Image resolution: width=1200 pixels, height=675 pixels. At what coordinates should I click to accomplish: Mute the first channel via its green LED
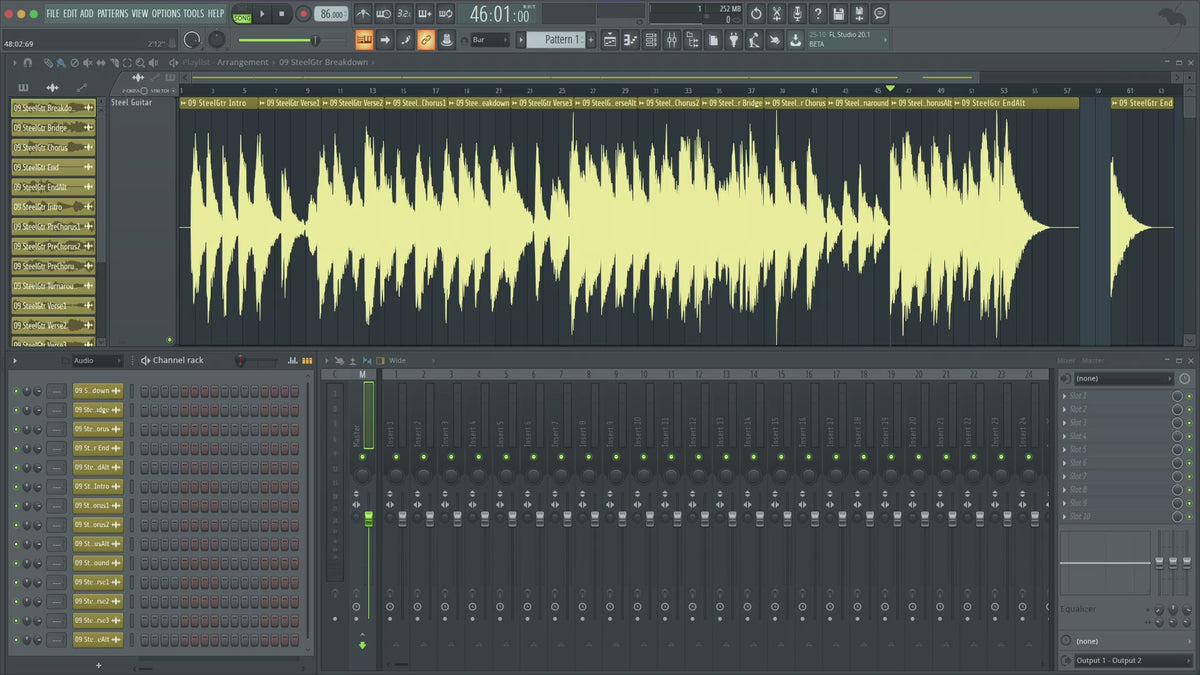coord(16,391)
